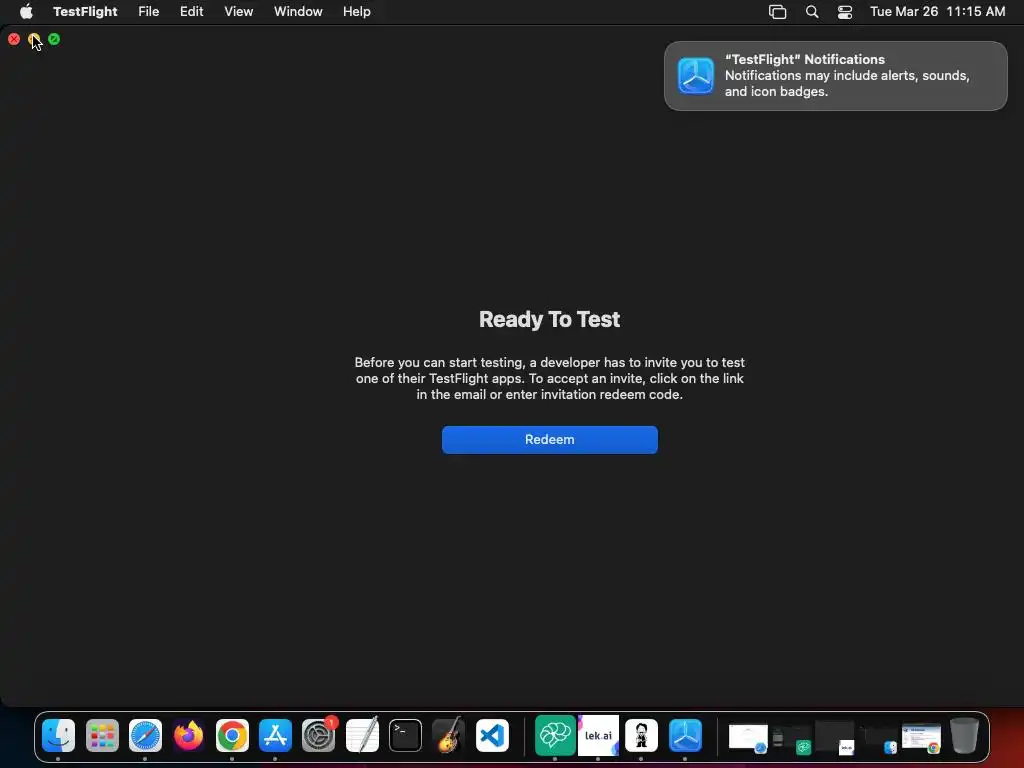Open the Apple menu

click(x=26, y=11)
